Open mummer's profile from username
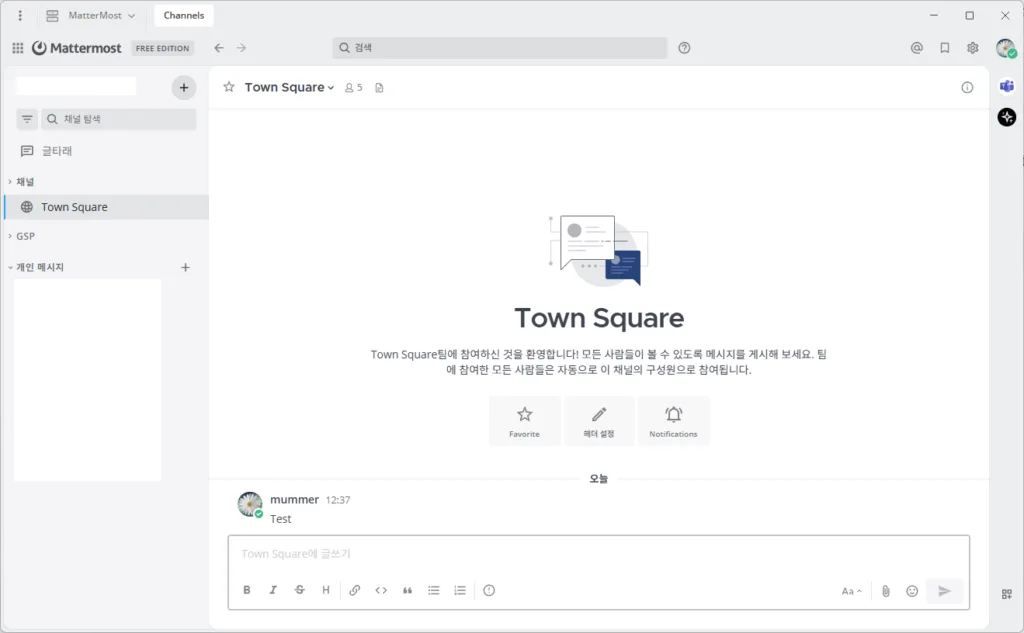 click(295, 500)
